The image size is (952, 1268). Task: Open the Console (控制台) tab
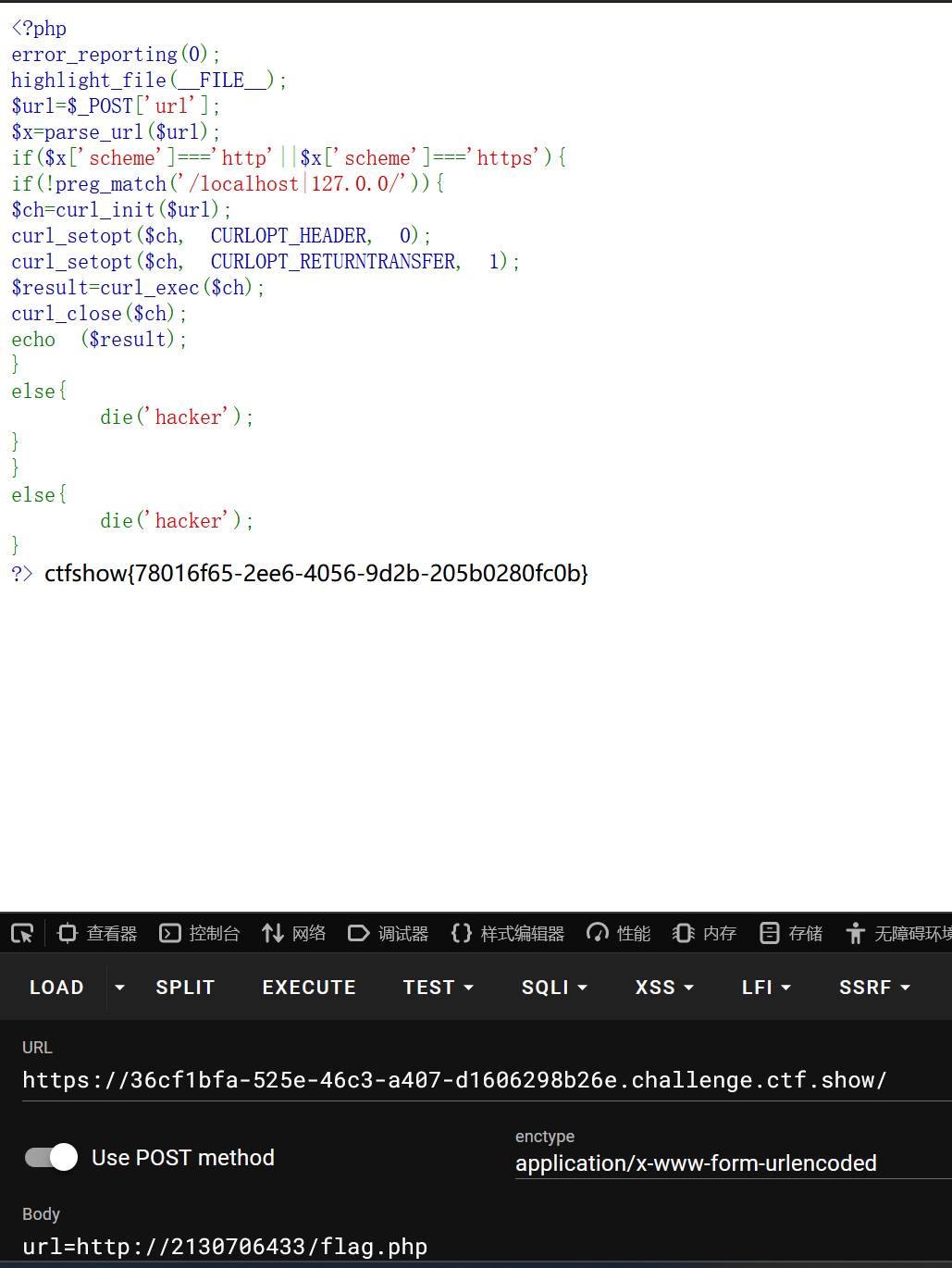point(200,933)
